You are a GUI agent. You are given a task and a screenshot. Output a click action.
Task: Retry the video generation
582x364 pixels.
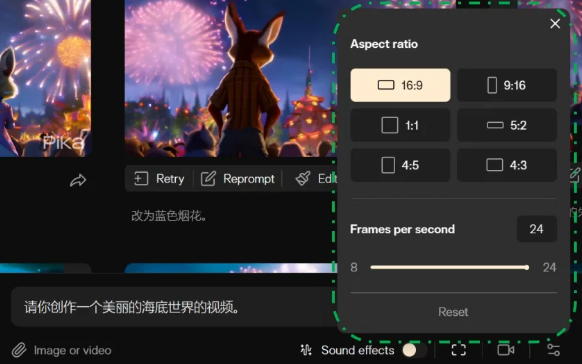159,179
